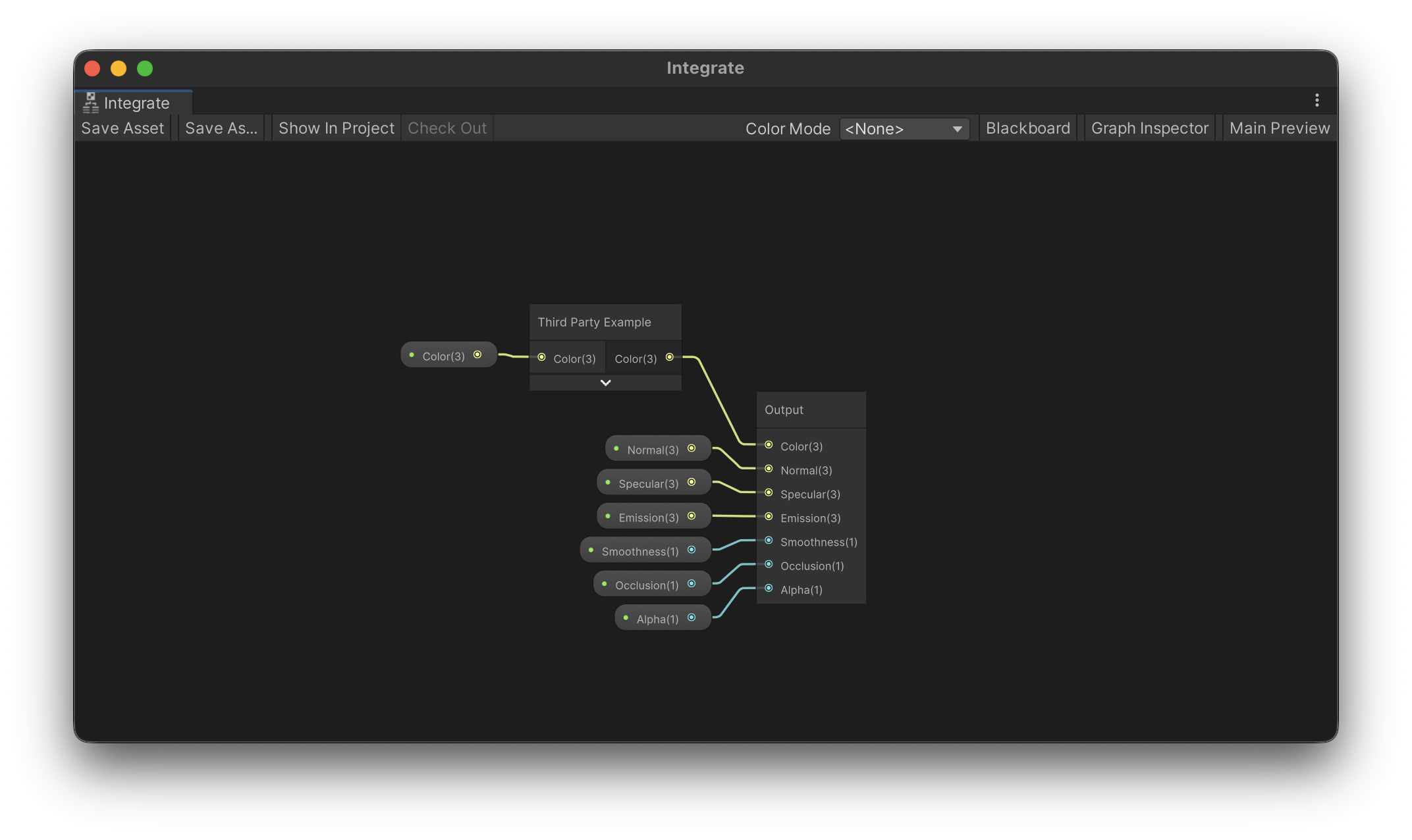Open the Color Mode dropdown
This screenshot has width=1412, height=840.
pos(904,129)
